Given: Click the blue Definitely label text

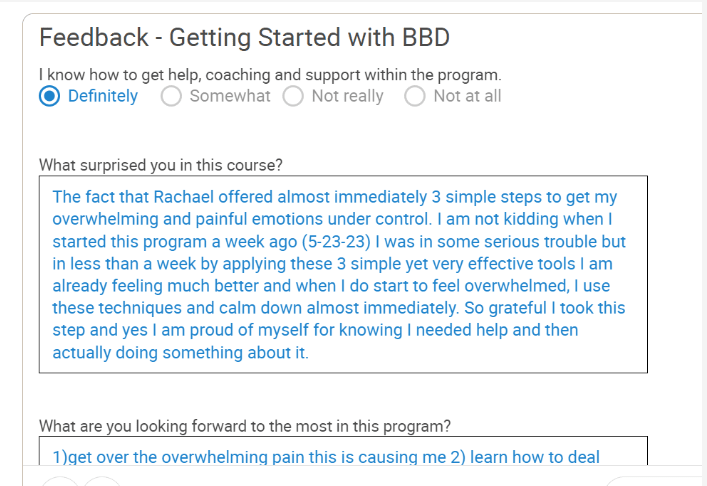Looking at the screenshot, I should 103,96.
